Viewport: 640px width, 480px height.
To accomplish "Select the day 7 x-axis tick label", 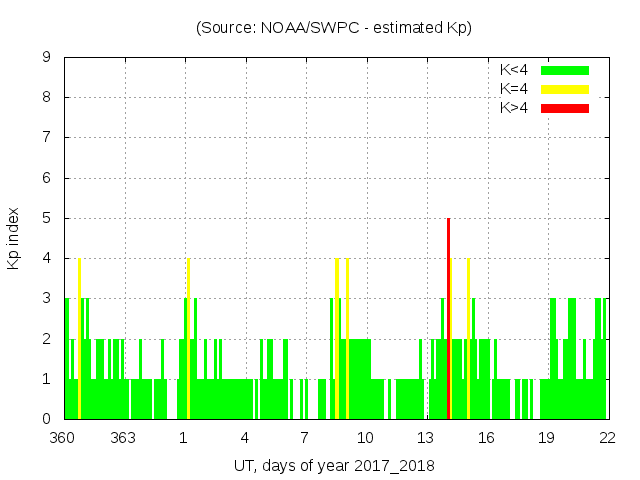I will [305, 438].
